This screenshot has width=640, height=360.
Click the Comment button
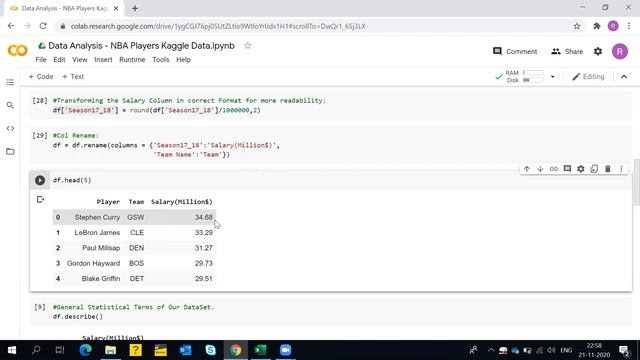[515, 51]
